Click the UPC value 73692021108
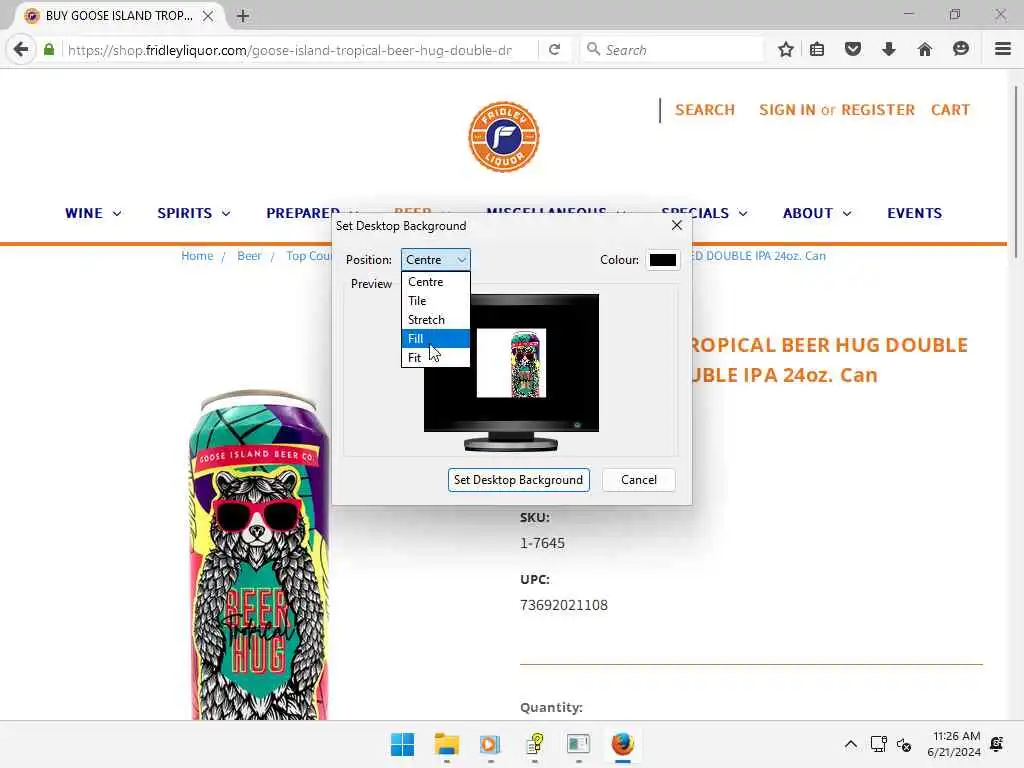1024x768 pixels. point(564,605)
